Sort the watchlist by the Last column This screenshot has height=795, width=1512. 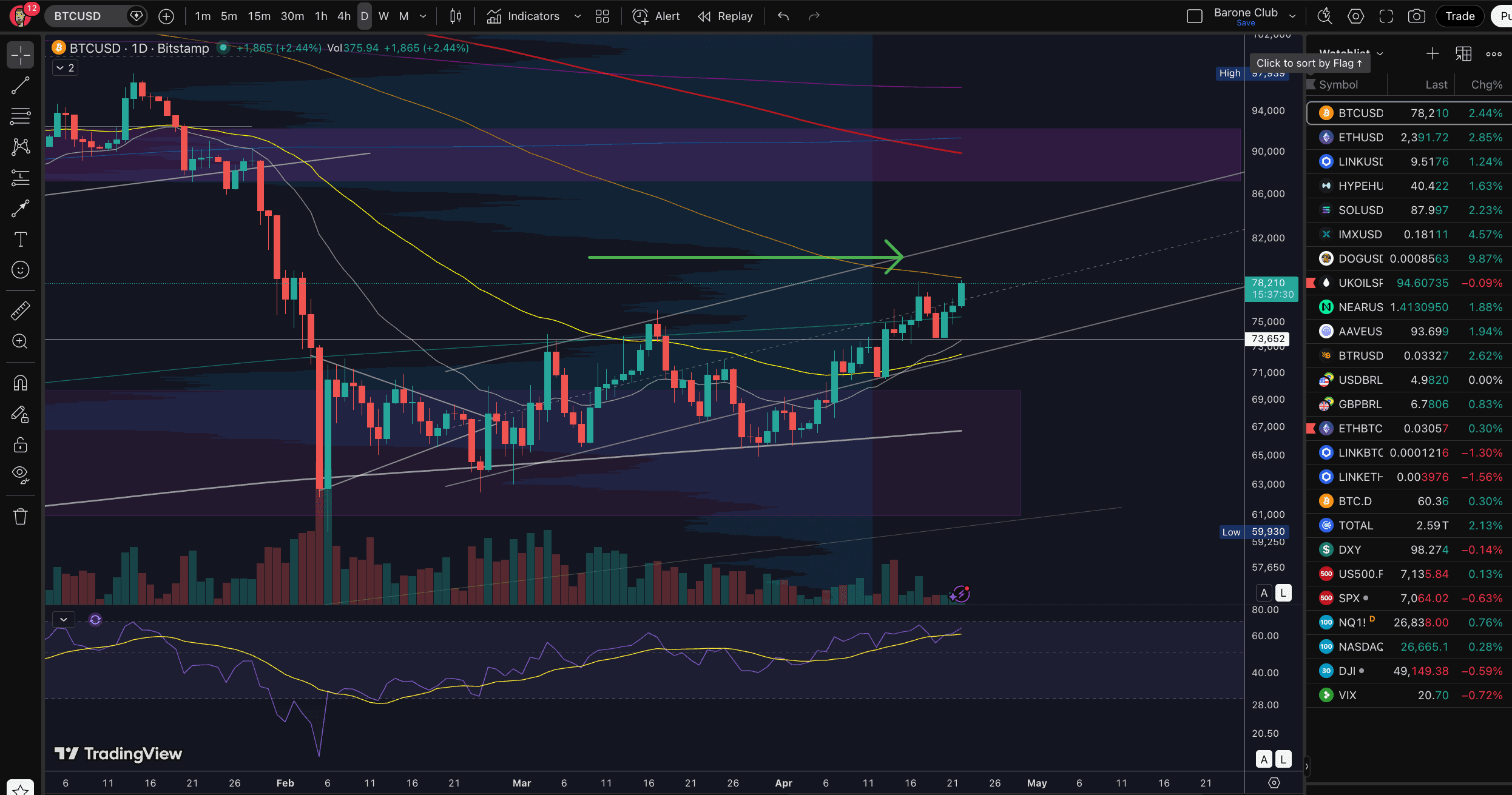point(1436,85)
